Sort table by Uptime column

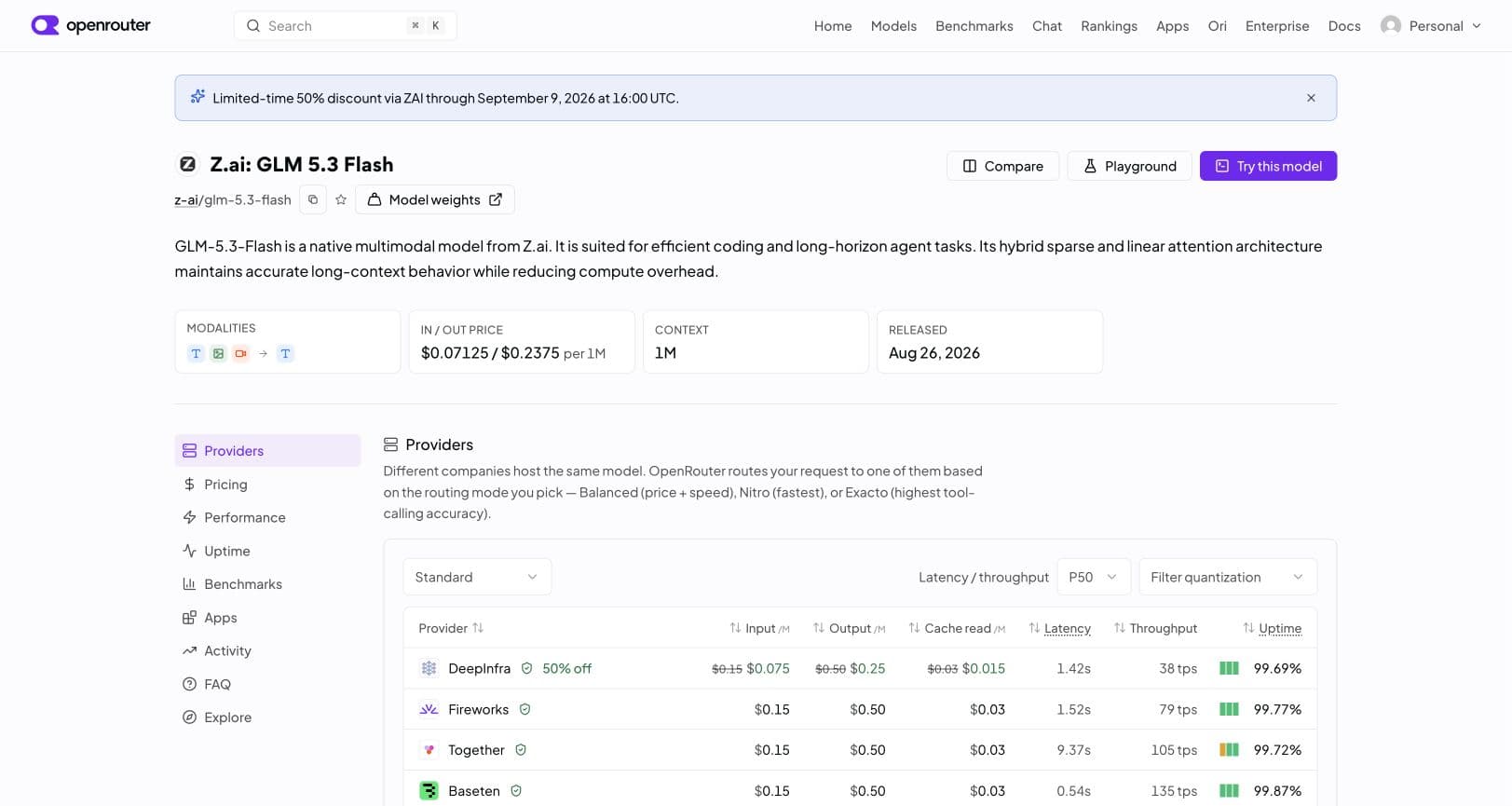tap(1272, 628)
